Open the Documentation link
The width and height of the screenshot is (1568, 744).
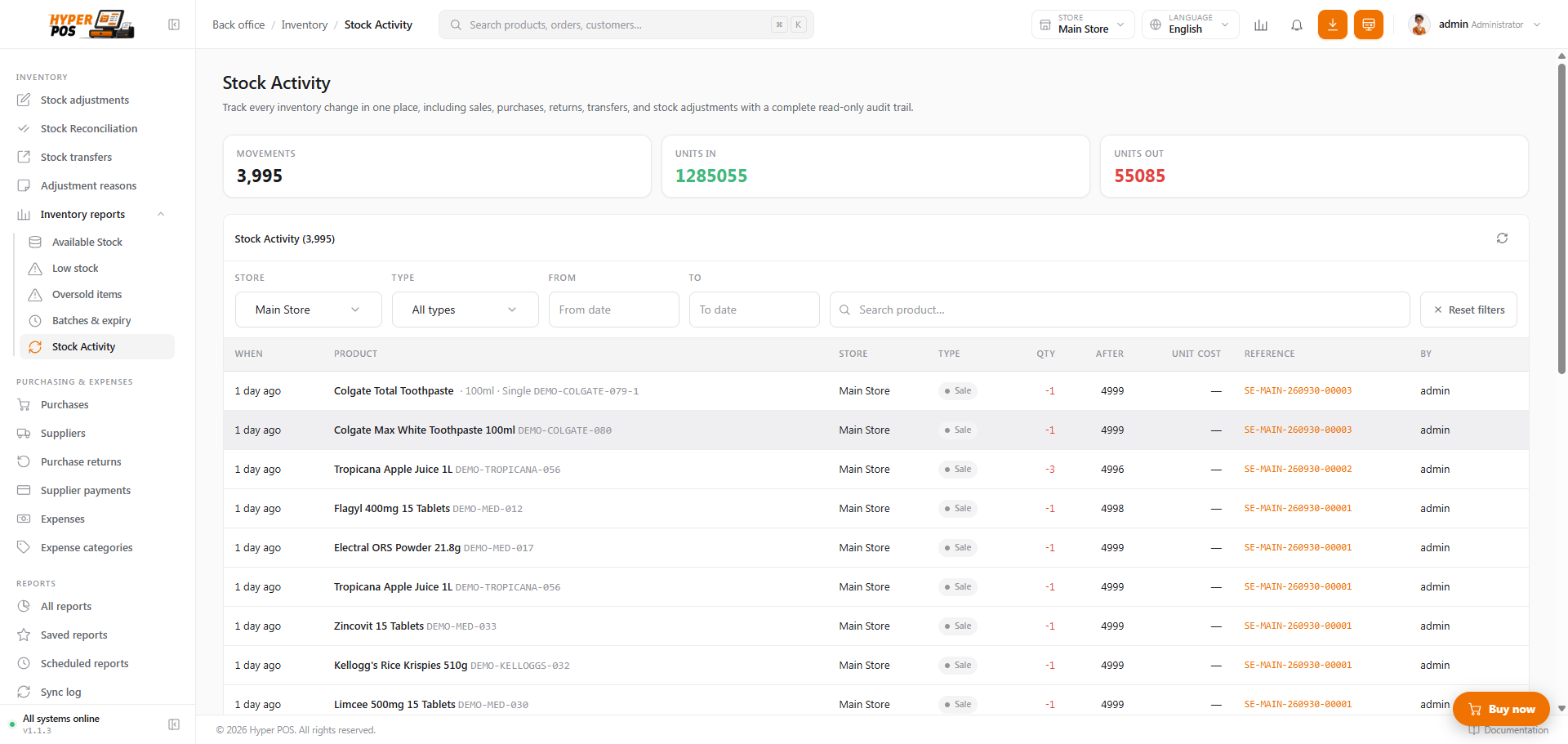1508,730
